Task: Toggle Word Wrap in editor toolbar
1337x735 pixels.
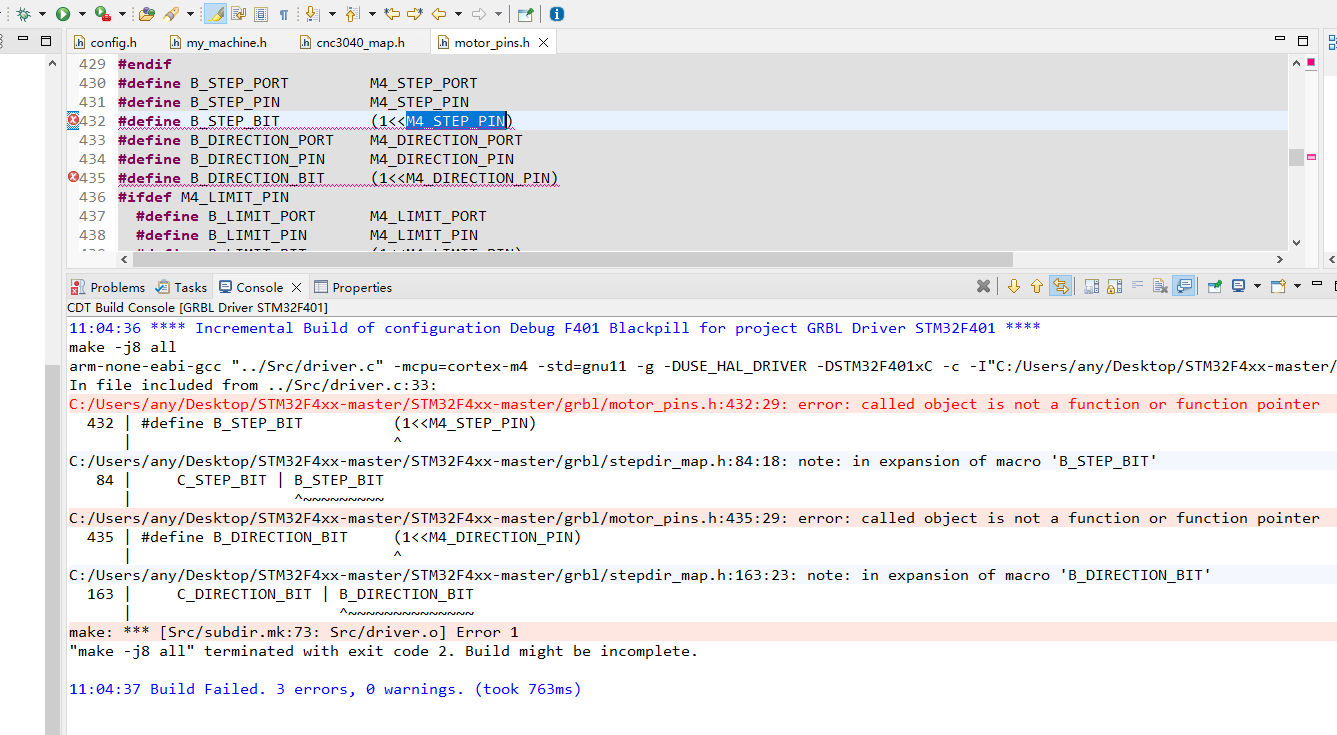Action: [238, 14]
